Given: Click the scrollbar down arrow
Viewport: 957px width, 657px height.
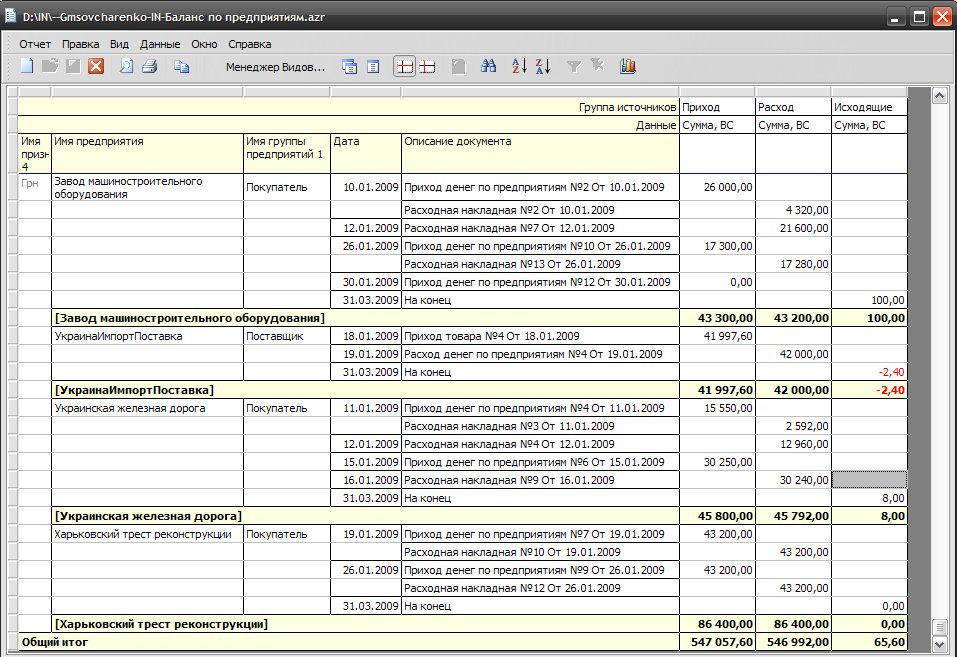Looking at the screenshot, I should (939, 644).
